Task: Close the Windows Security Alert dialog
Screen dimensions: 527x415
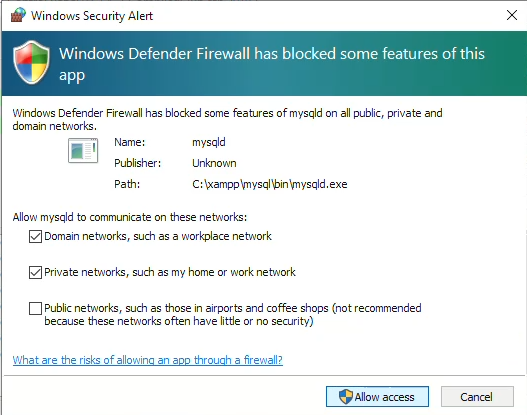Action: point(512,15)
